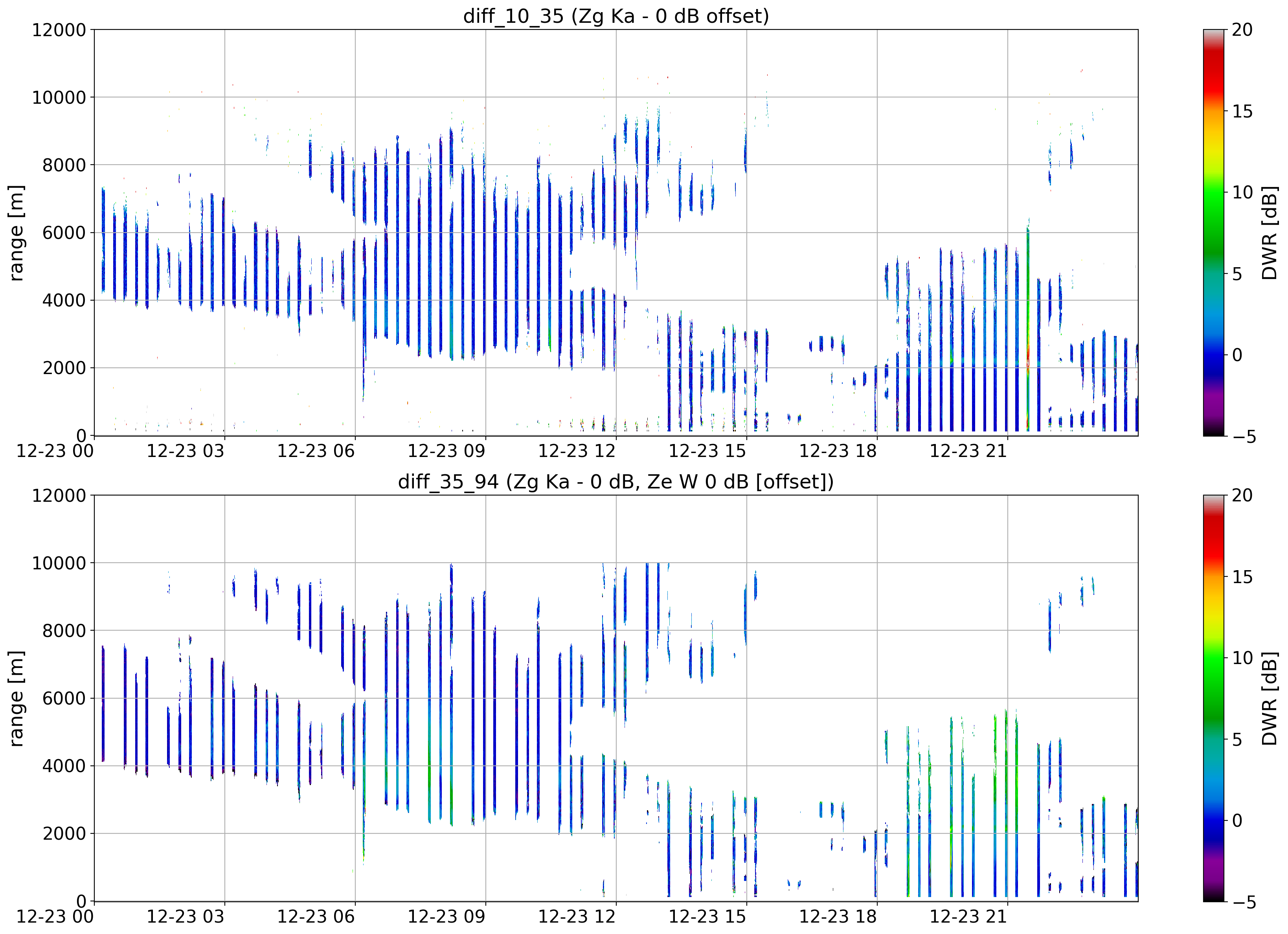Viewport: 1288px width, 934px height.
Task: Click the diff_35_94 plot title
Action: [616, 481]
